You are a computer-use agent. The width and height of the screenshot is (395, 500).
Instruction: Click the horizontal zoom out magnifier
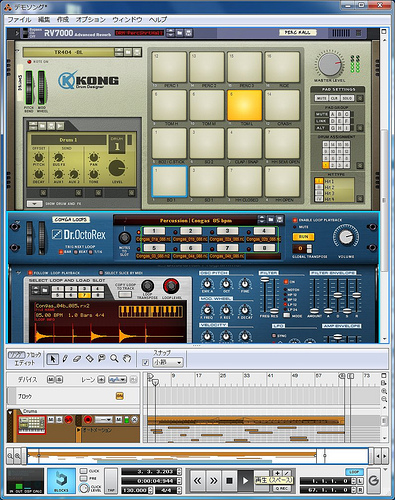(10, 456)
